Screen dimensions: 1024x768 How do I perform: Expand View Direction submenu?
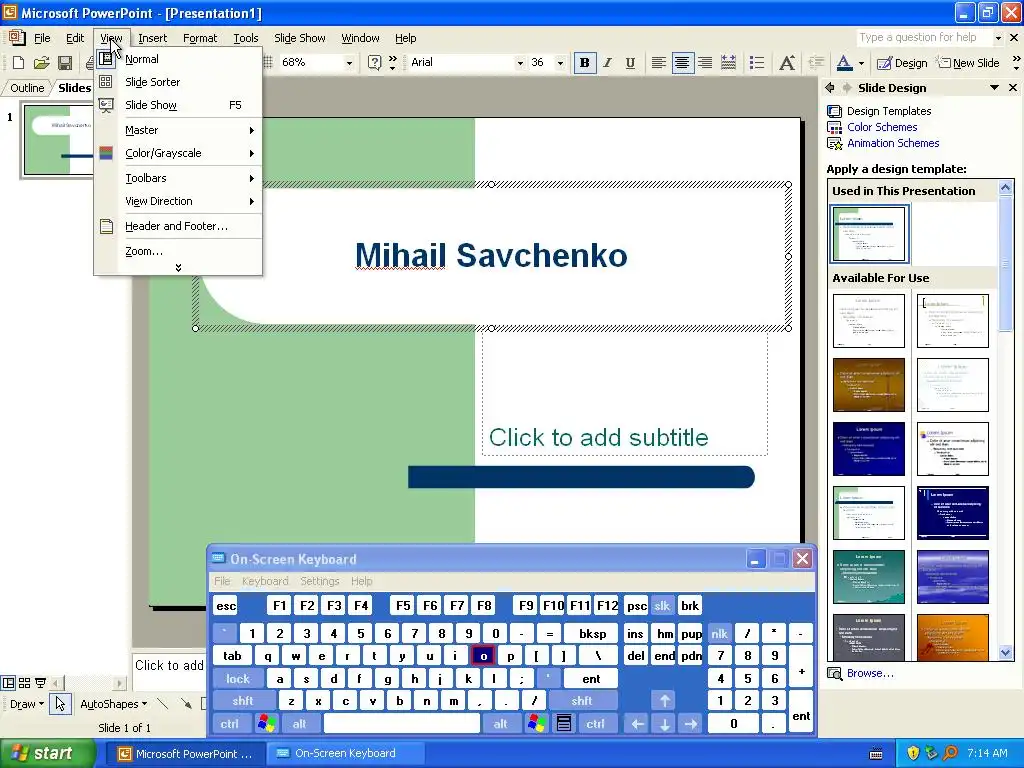click(178, 201)
